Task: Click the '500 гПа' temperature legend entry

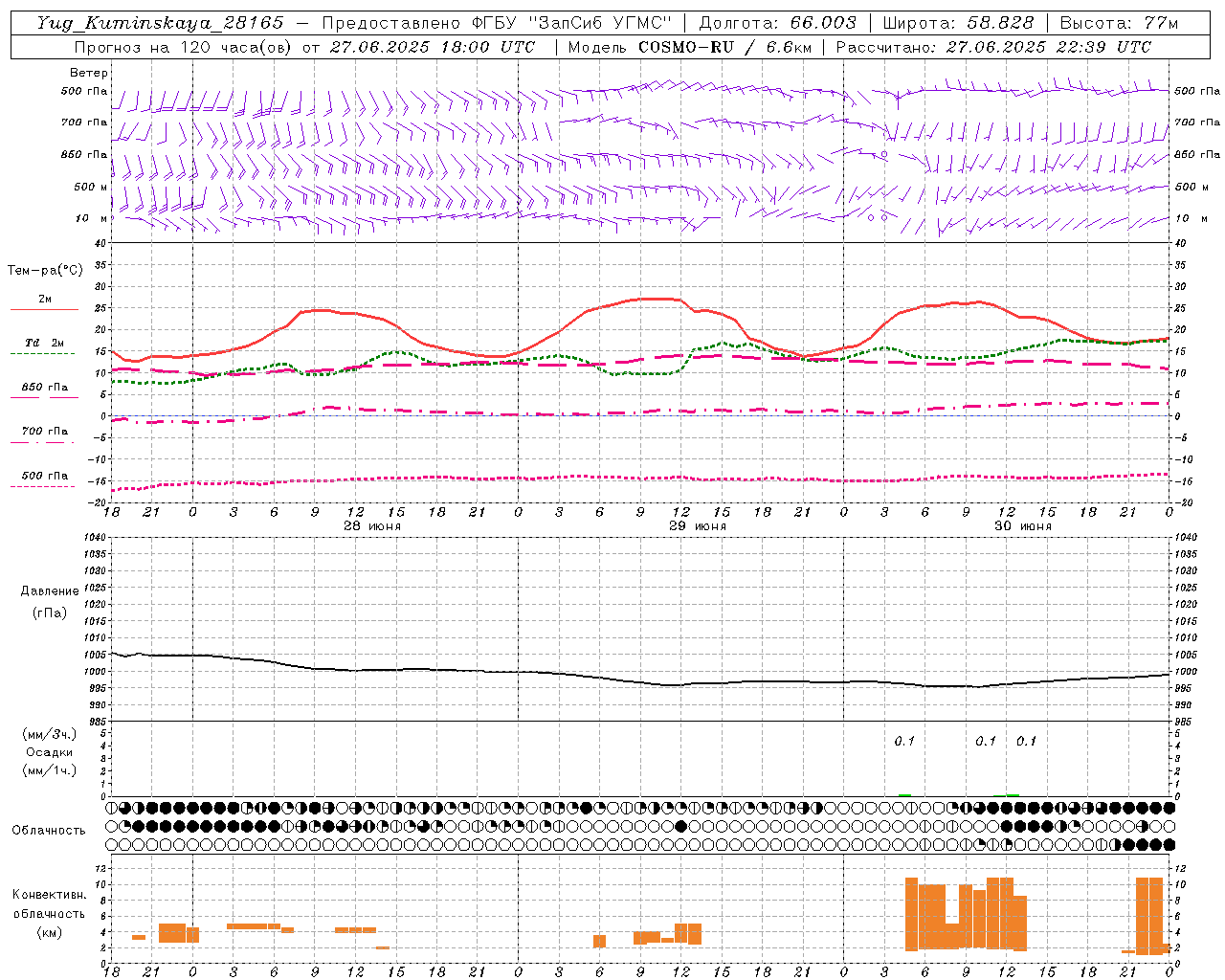Action: 44,476
